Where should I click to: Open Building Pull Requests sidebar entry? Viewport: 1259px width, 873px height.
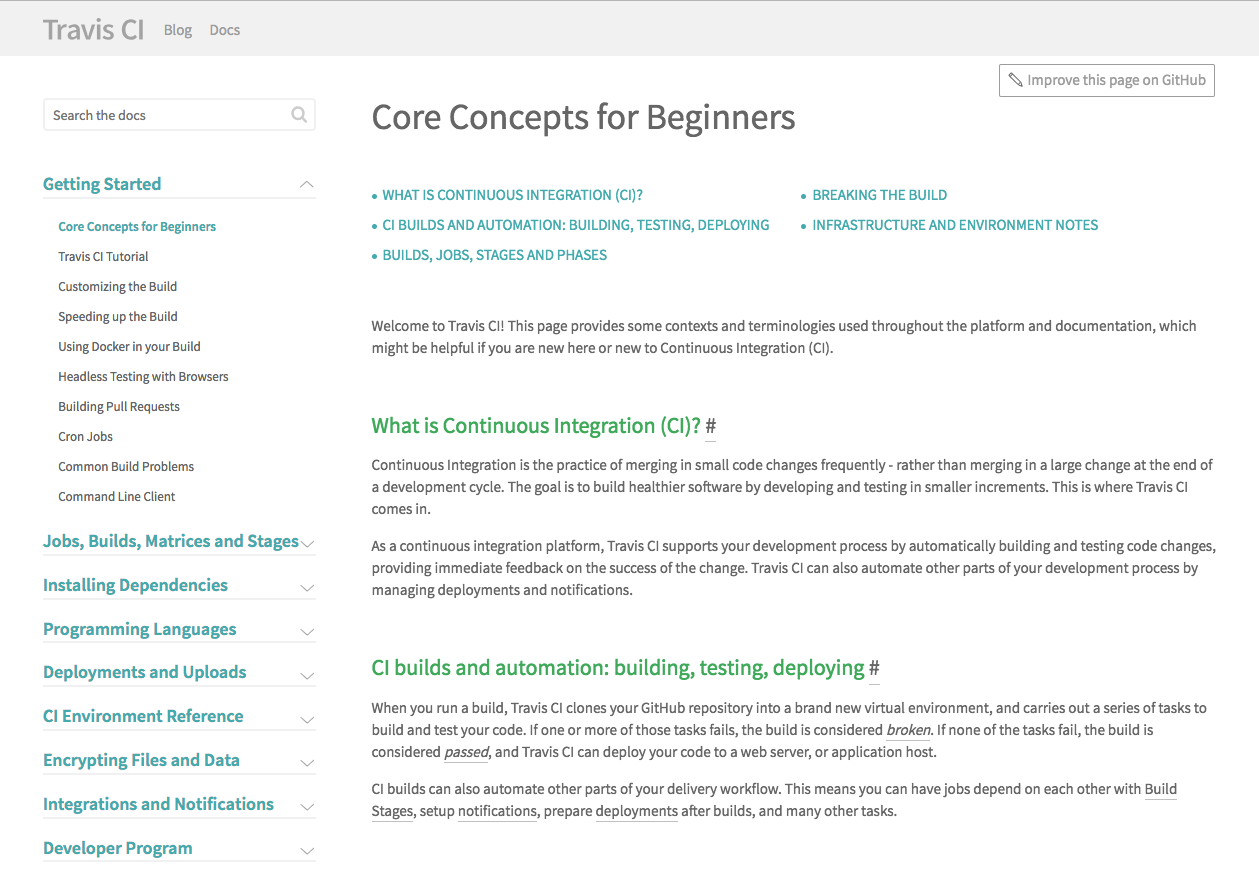tap(119, 406)
